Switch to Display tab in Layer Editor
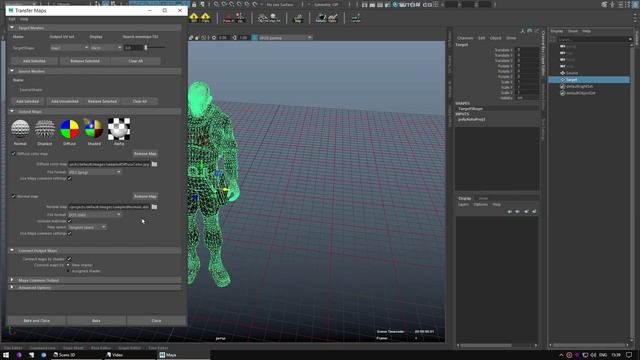This screenshot has height=360, width=640. 464,198
